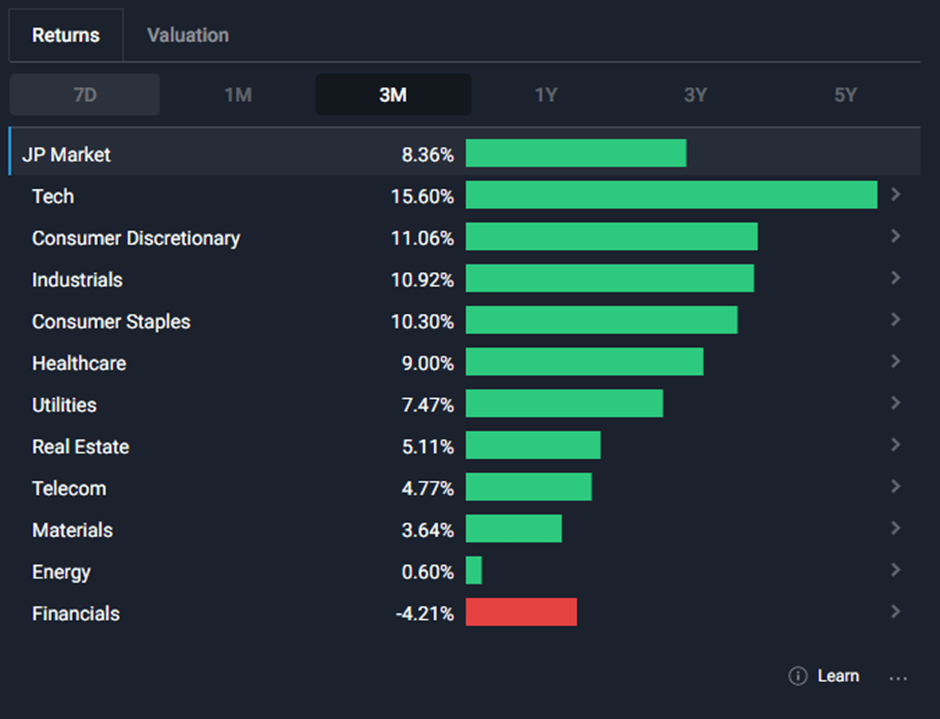Switch to the Valuation tab
Viewport: 940px width, 719px height.
[x=188, y=35]
